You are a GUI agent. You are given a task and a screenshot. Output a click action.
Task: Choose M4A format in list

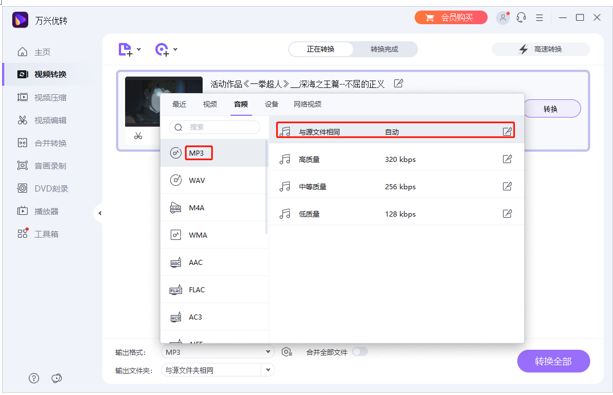(x=214, y=208)
